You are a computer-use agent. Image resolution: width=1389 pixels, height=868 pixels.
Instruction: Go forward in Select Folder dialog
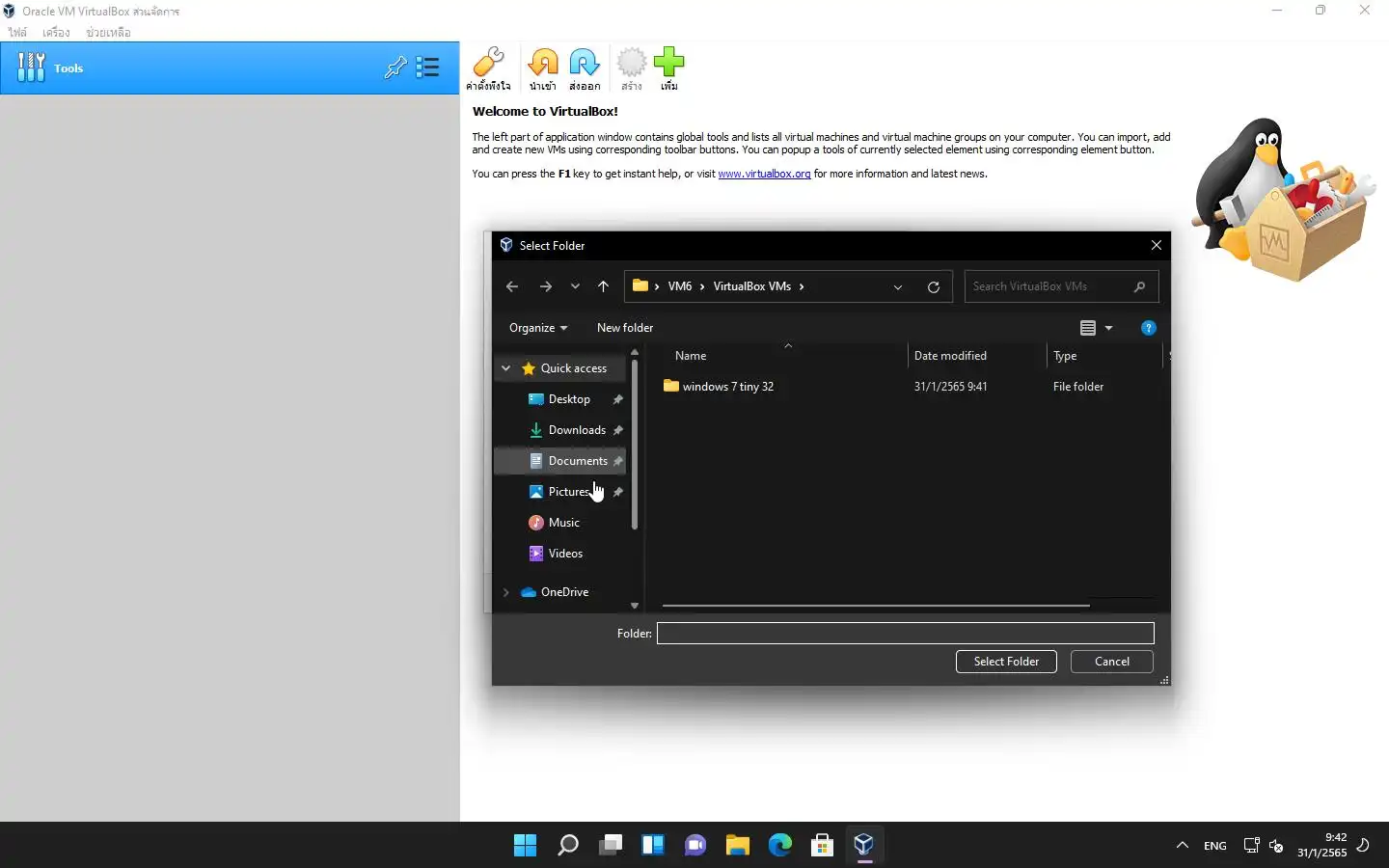point(546,286)
